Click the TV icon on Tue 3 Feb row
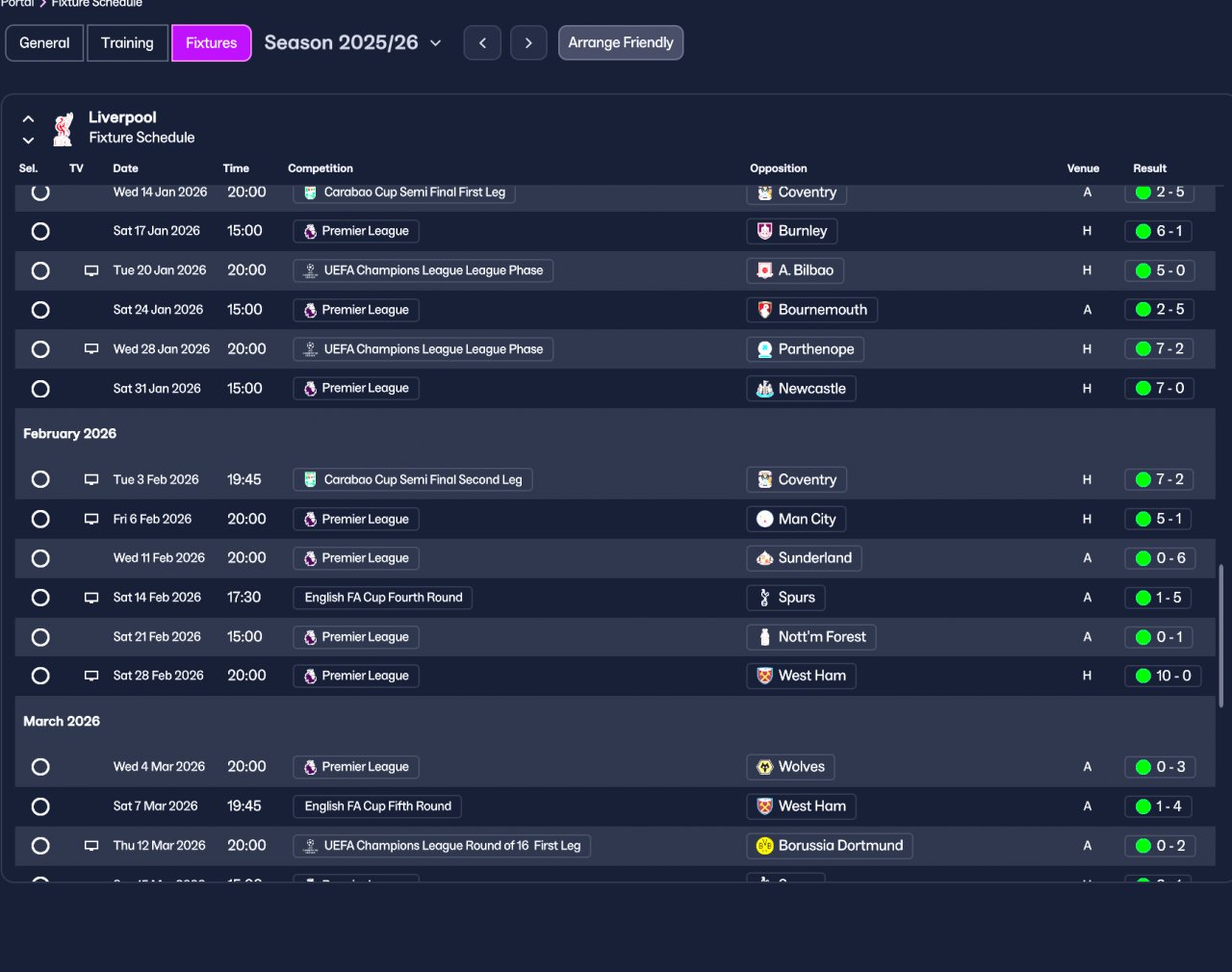The width and height of the screenshot is (1232, 972). (x=91, y=479)
